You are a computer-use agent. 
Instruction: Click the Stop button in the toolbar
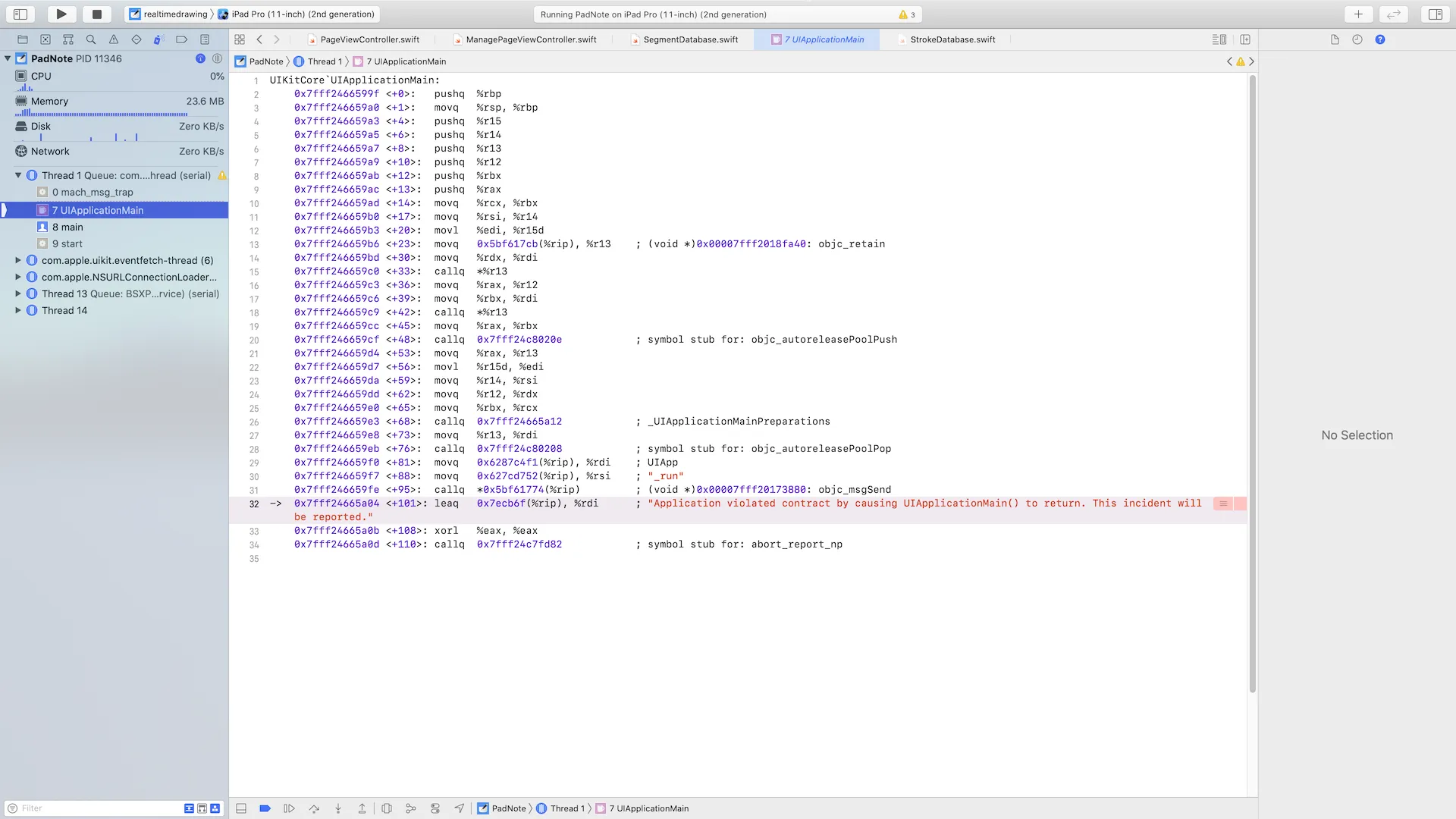[96, 14]
